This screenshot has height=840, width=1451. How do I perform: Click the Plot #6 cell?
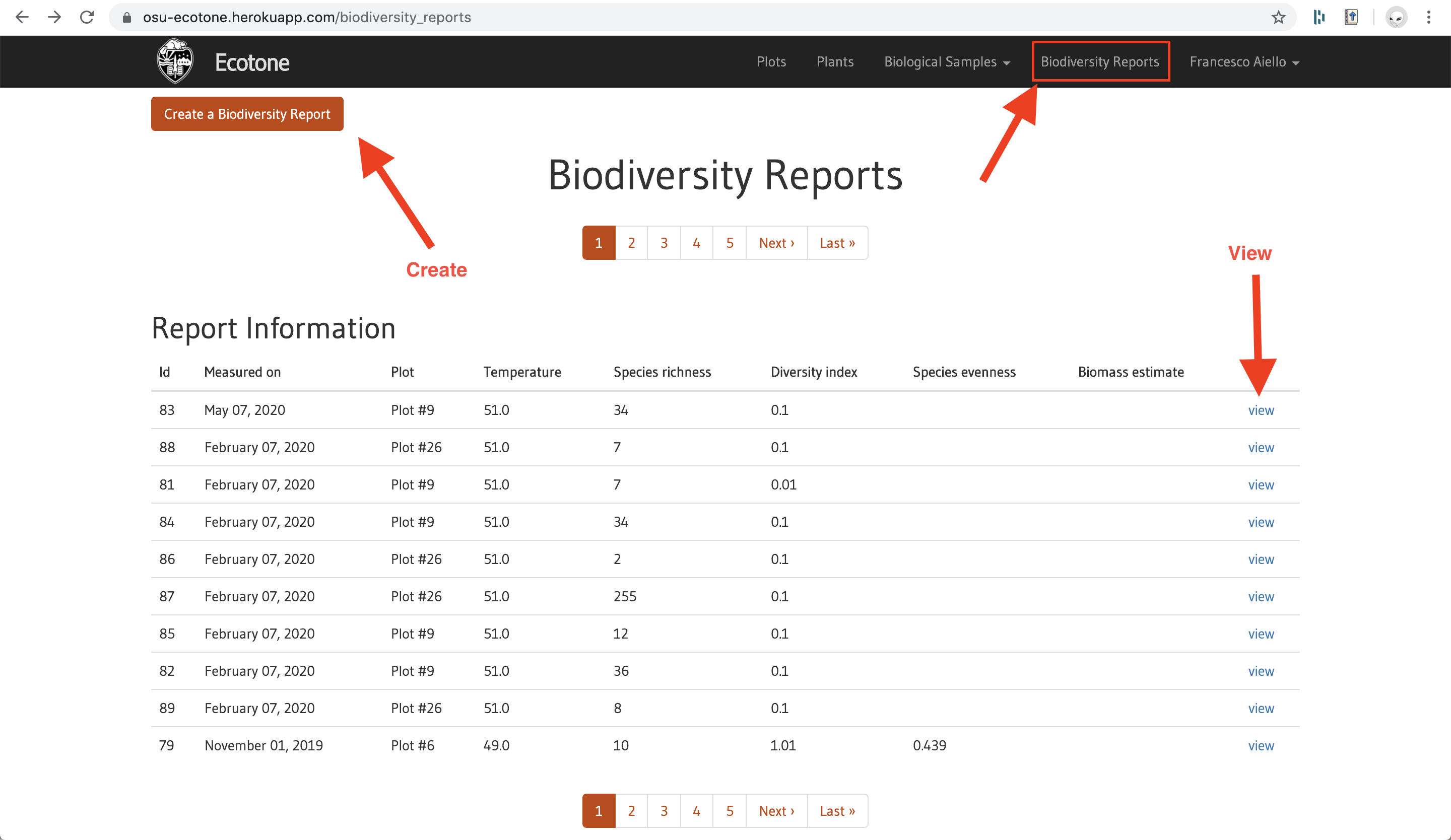412,746
